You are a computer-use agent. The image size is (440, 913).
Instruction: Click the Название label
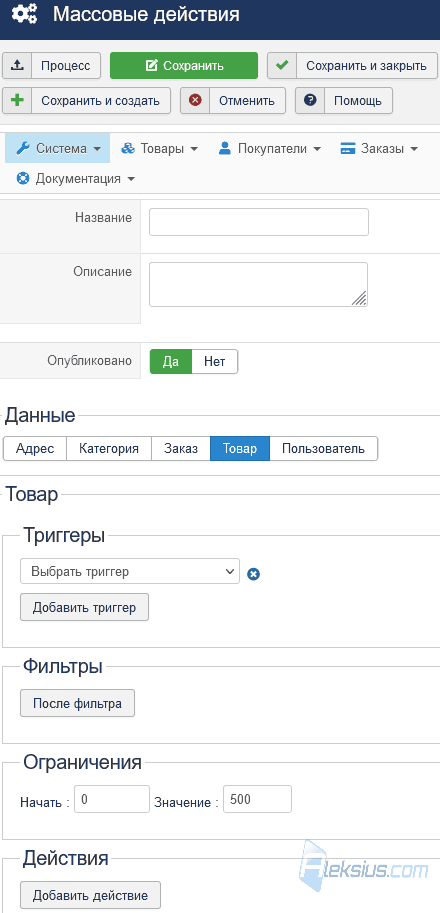pos(104,218)
